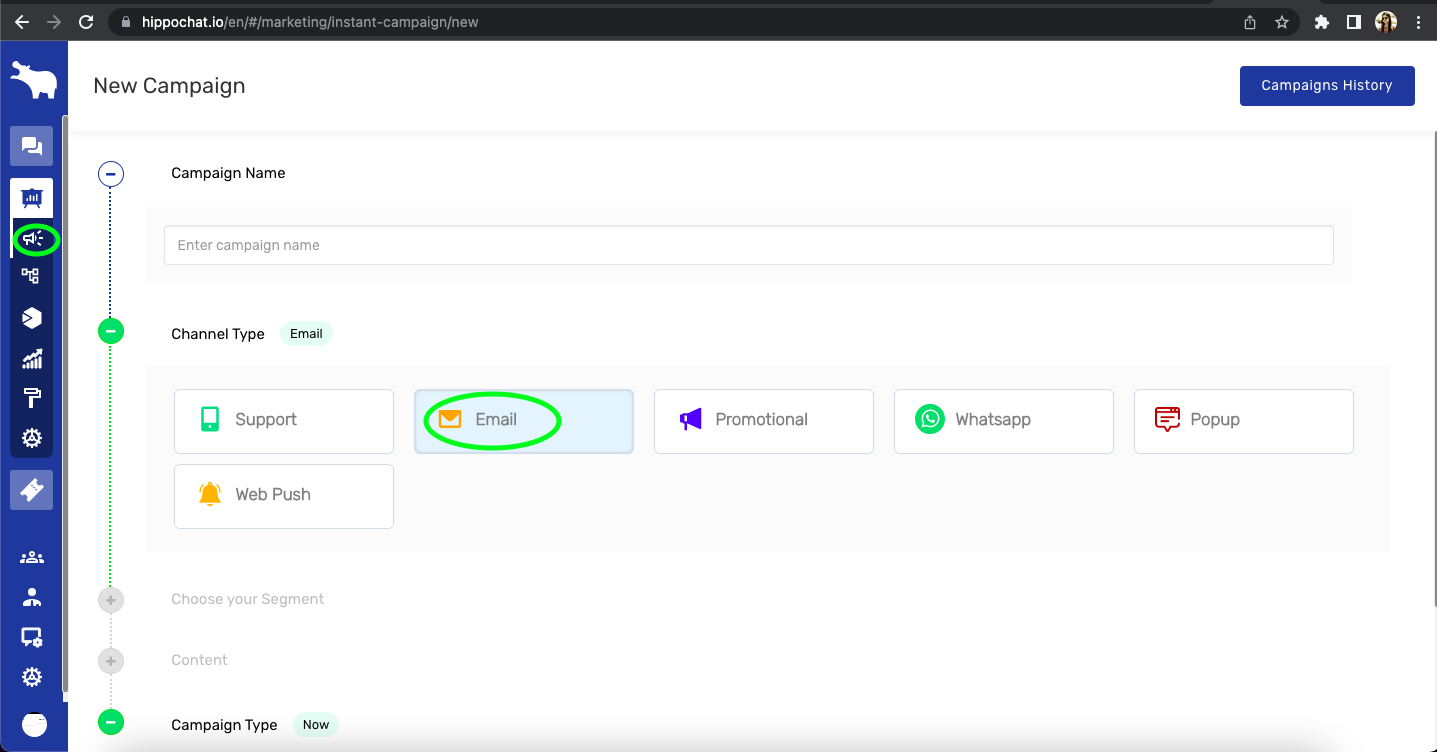This screenshot has height=752, width=1437.
Task: Open the chat conversations sidebar icon
Action: tap(31, 147)
